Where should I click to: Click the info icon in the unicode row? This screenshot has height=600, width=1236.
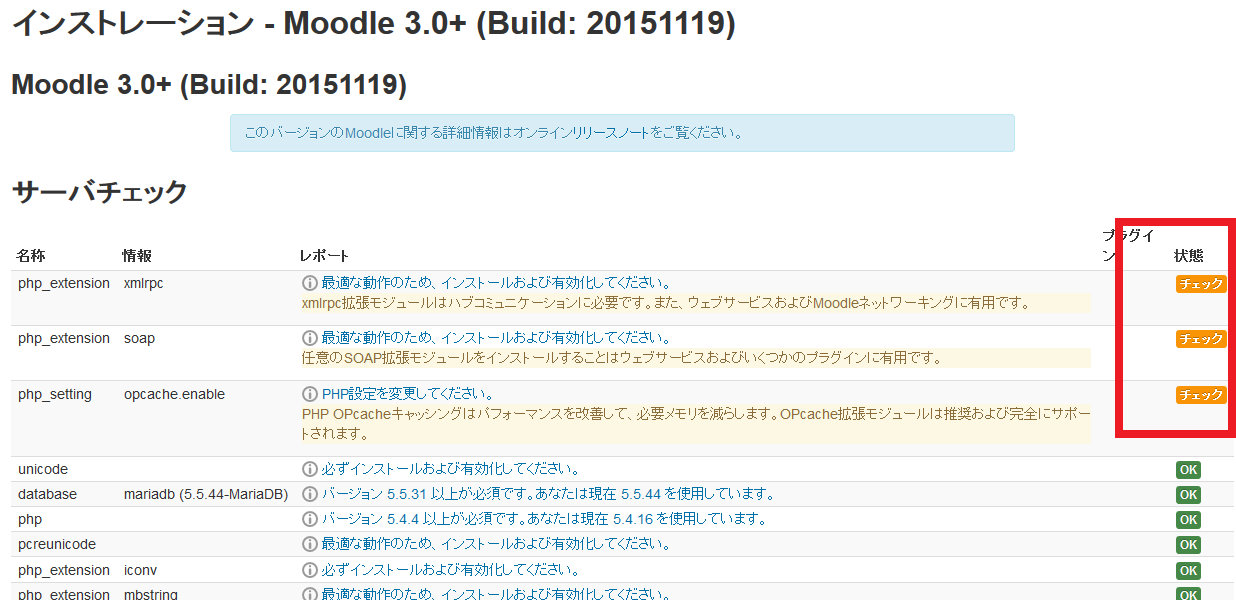[x=309, y=469]
